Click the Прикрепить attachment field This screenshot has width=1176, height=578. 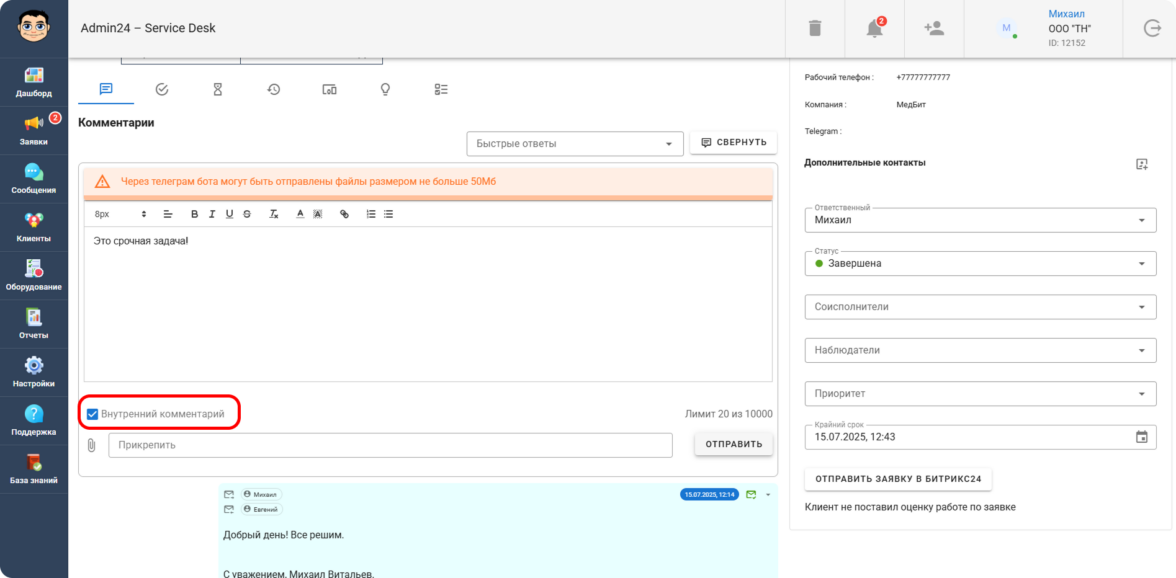coord(391,445)
